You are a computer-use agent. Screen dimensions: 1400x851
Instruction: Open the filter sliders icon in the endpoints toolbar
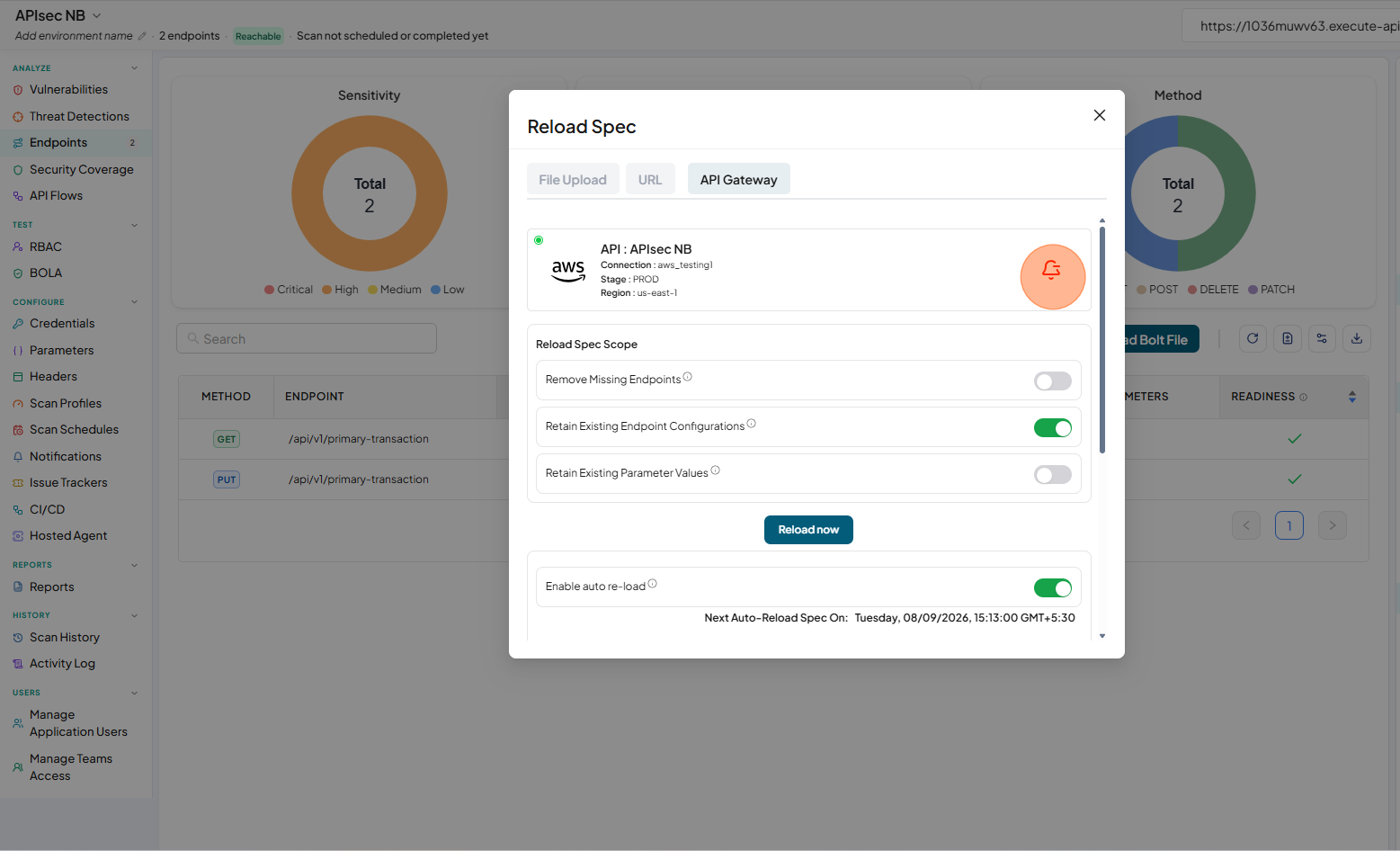(x=1322, y=338)
